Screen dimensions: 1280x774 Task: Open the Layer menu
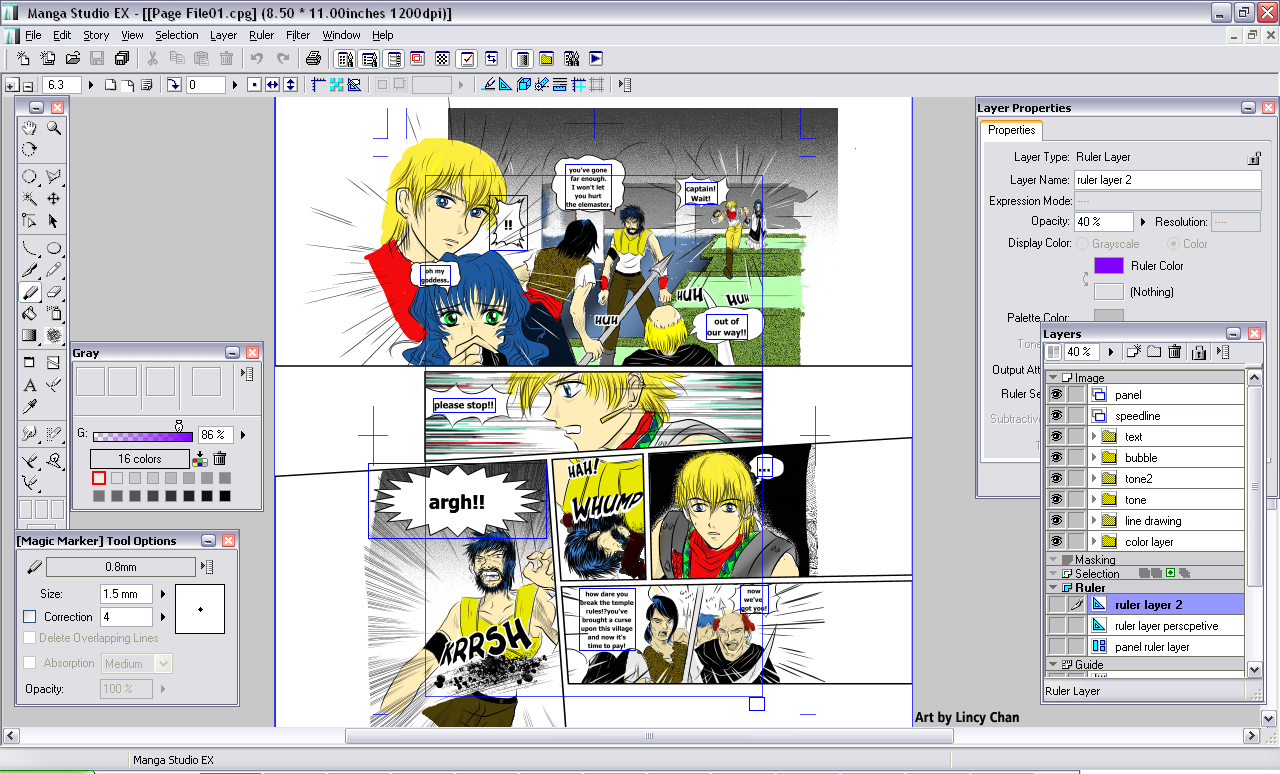coord(223,35)
